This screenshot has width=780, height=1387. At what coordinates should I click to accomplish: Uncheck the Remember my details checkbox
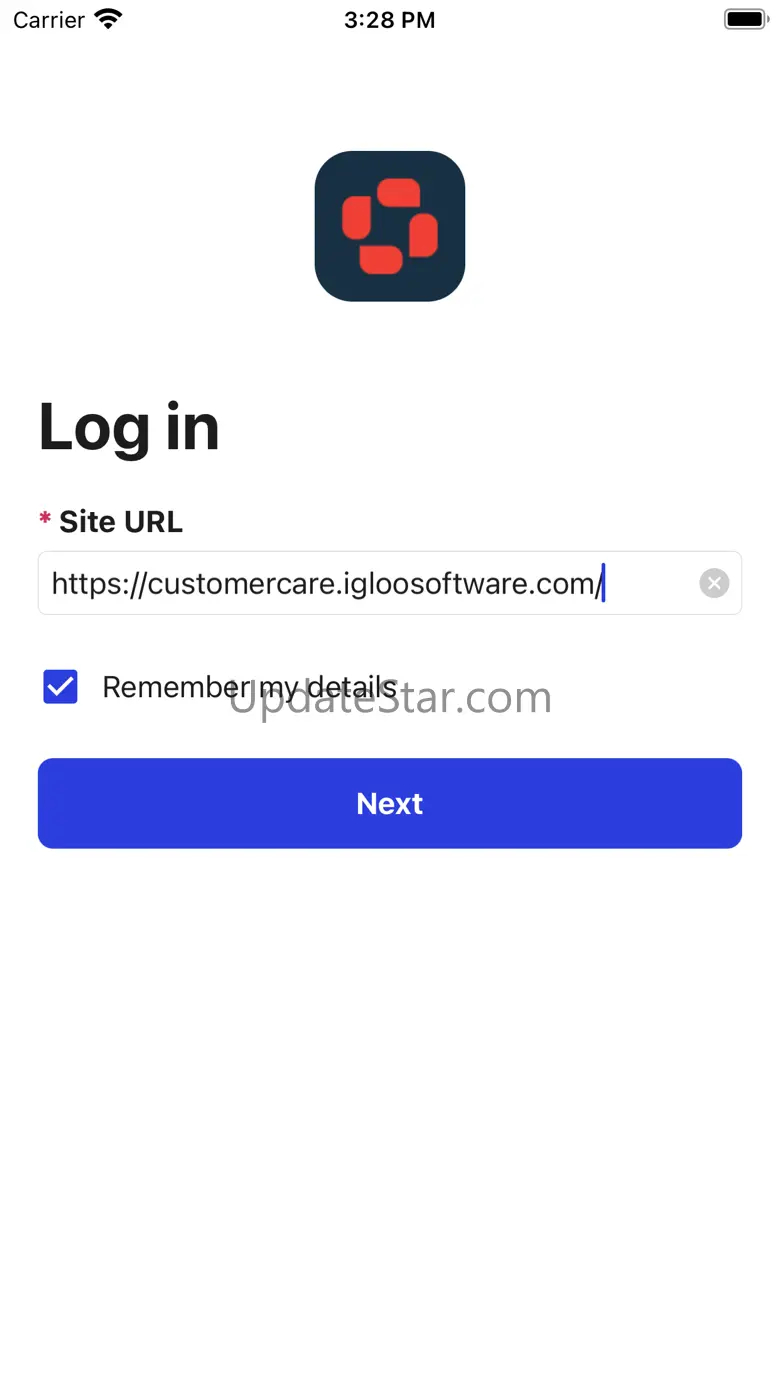click(x=61, y=687)
